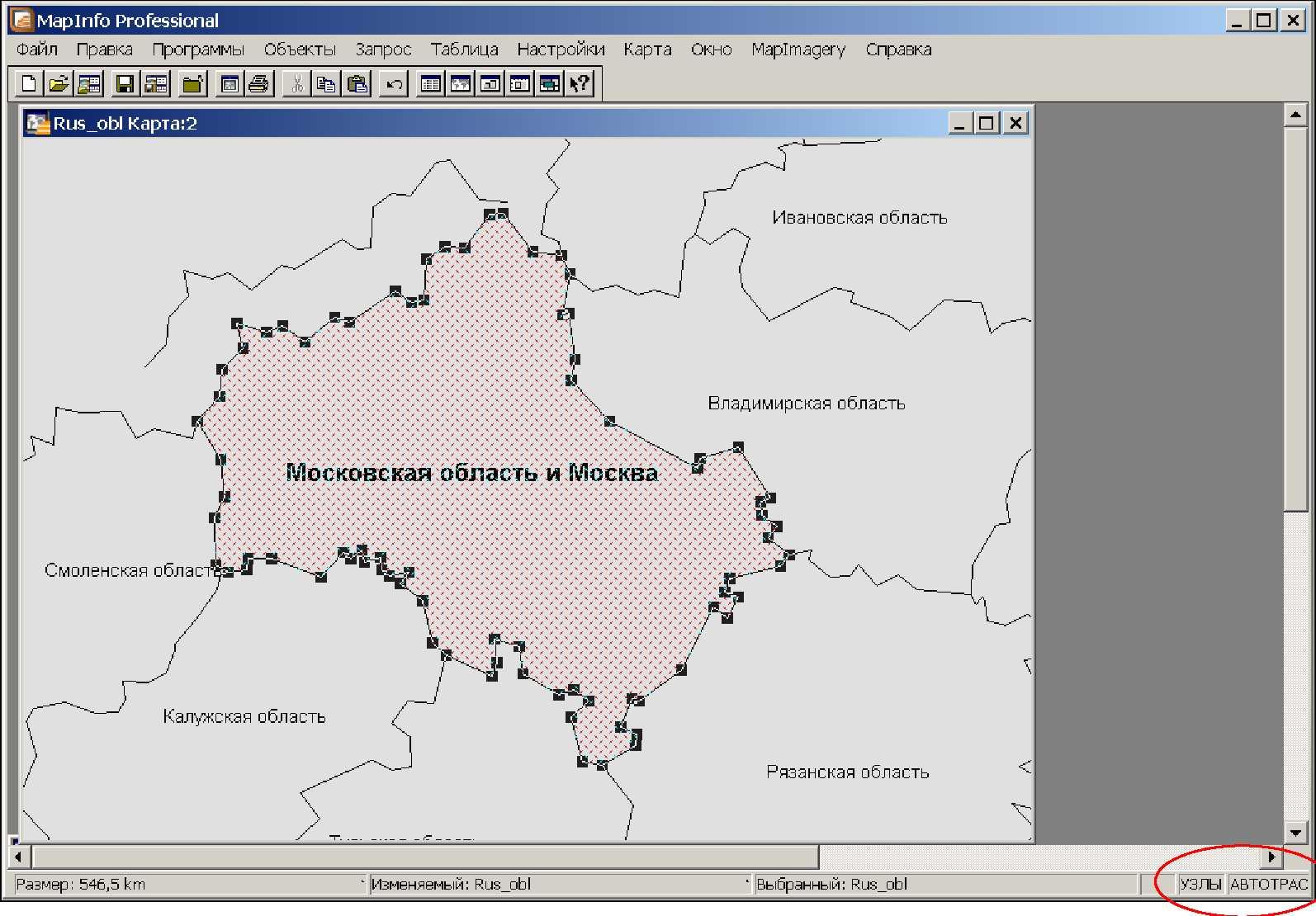Click the Save Table floppy disk icon
Image resolution: width=1316 pixels, height=916 pixels.
[x=125, y=83]
